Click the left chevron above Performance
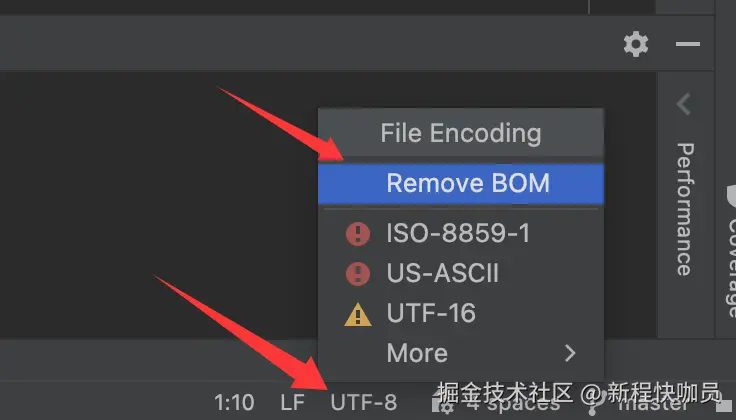This screenshot has height=420, width=736. click(x=684, y=104)
